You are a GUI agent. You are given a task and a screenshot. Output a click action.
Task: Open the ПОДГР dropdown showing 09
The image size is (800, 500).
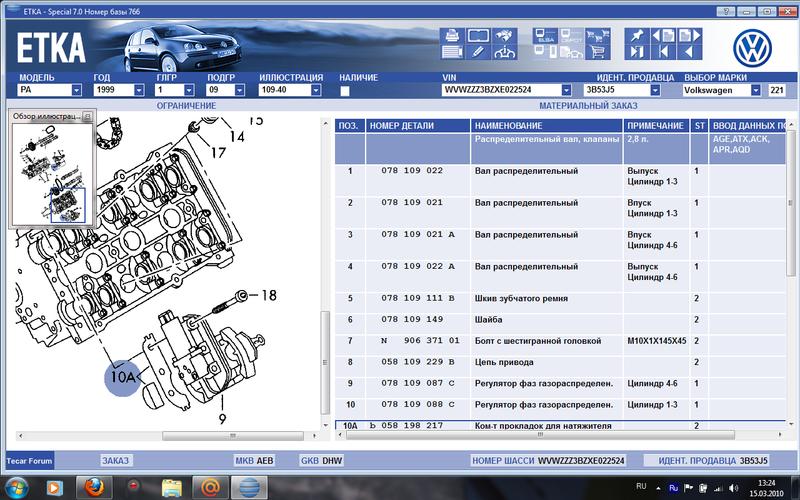click(x=240, y=90)
